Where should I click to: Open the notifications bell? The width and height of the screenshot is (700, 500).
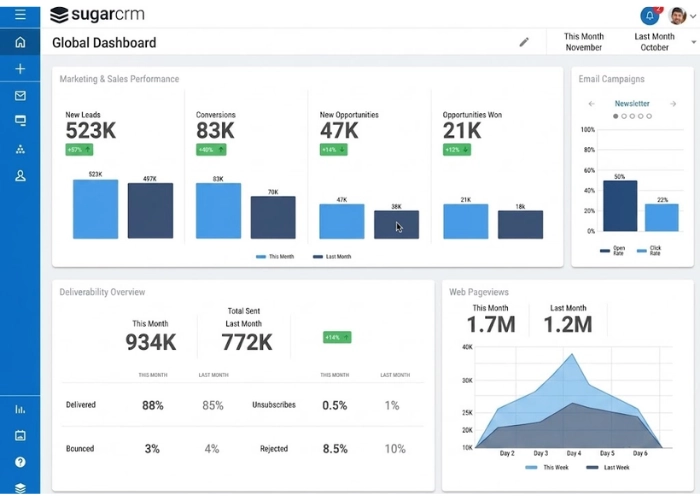(x=650, y=16)
